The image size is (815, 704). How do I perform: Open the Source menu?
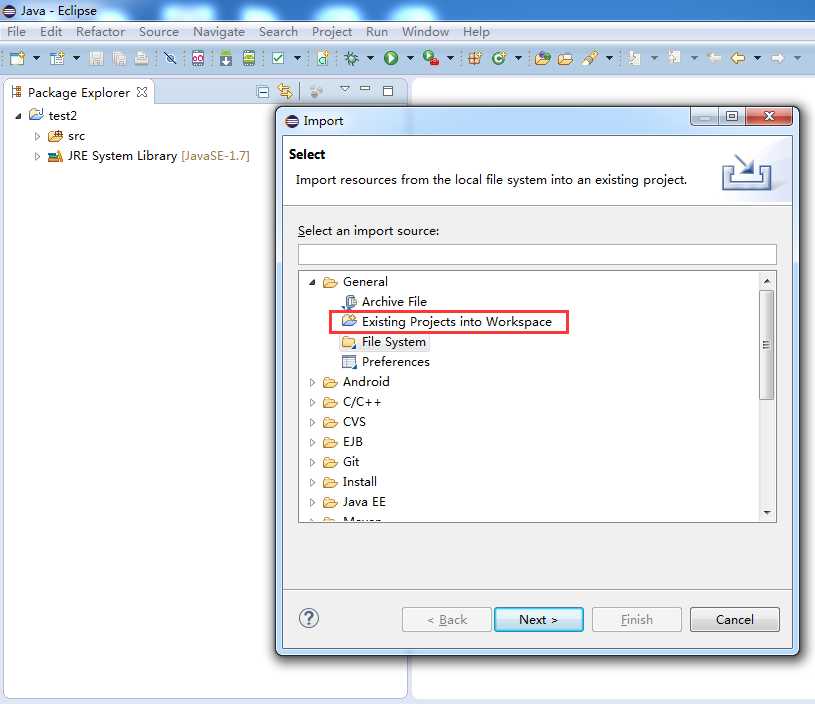tap(159, 32)
